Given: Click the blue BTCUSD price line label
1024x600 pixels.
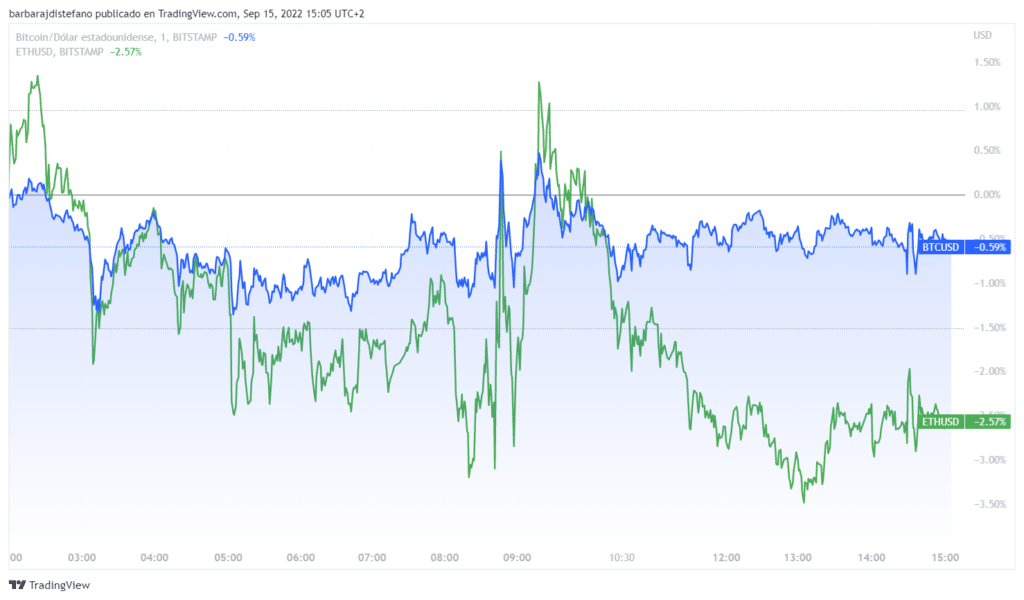Looking at the screenshot, I should point(940,247).
